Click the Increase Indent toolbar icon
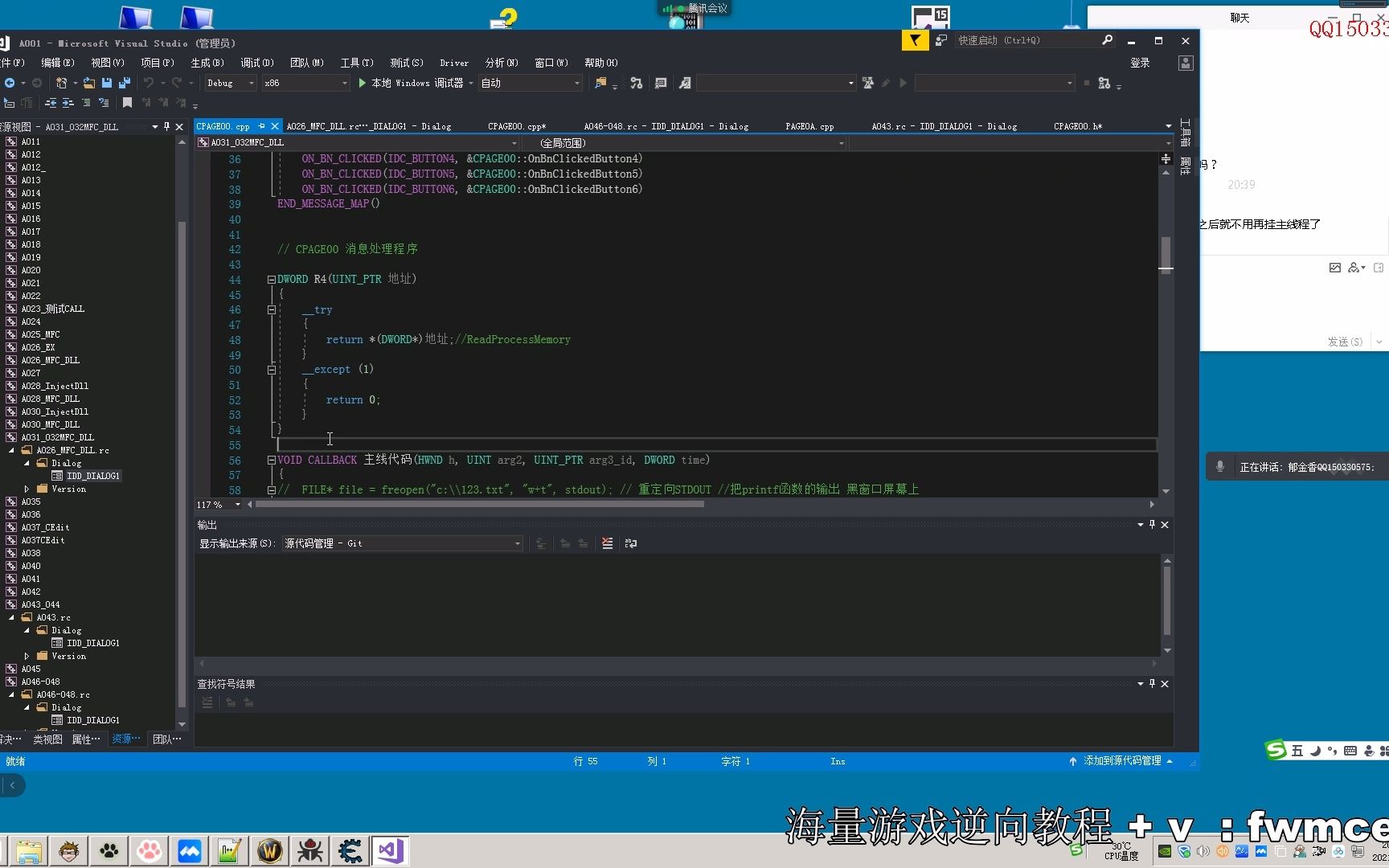This screenshot has height=868, width=1389. click(x=68, y=103)
